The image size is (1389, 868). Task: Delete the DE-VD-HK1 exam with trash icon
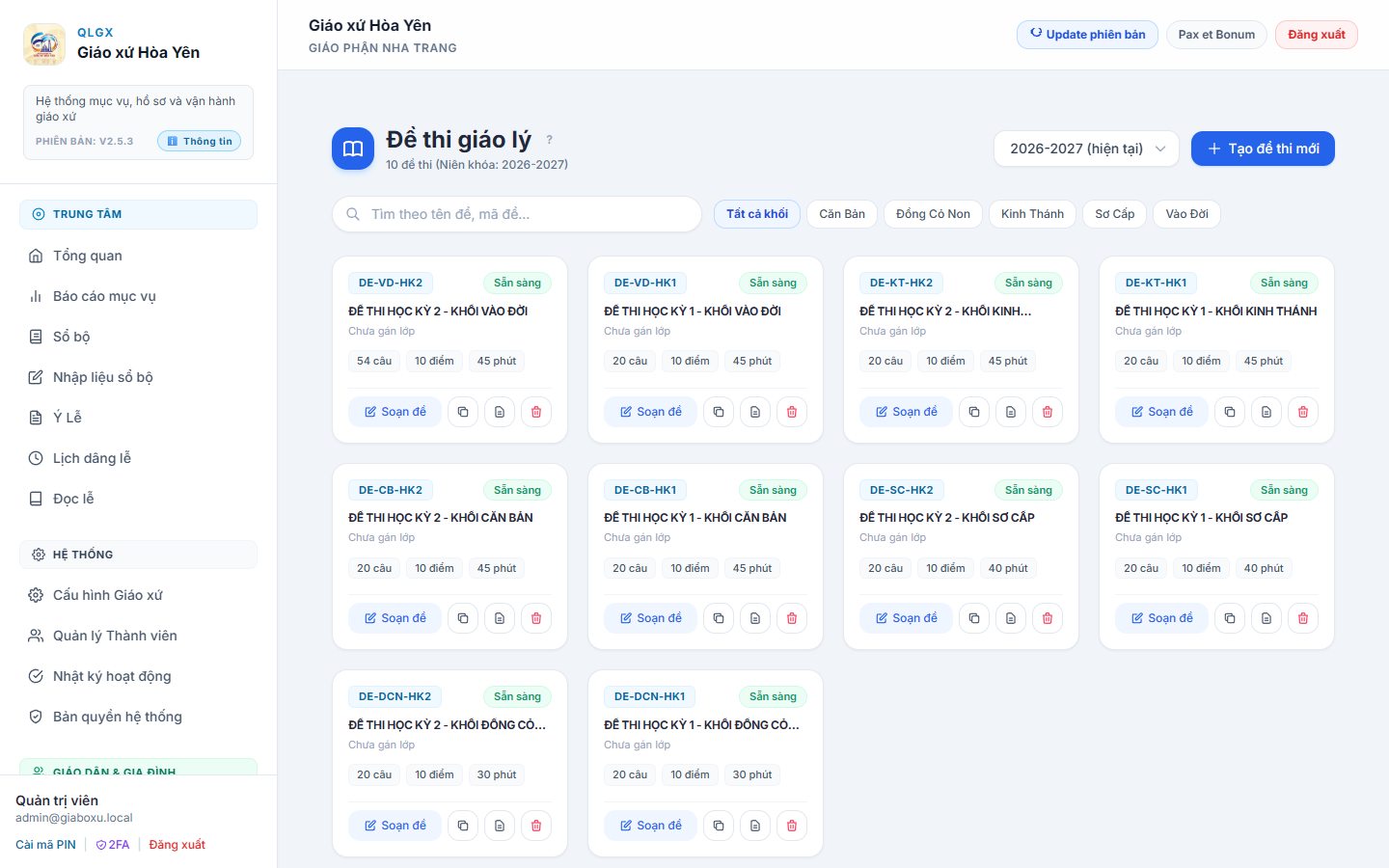pyautogui.click(x=792, y=412)
